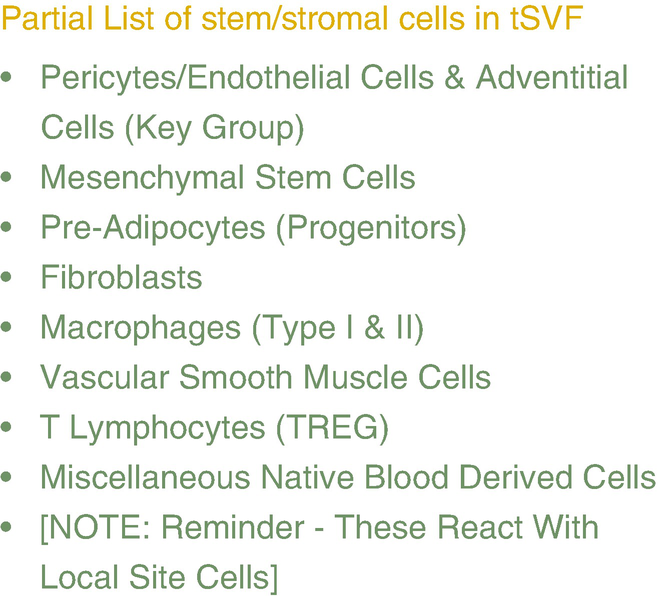
Task: Click the 'Pre-Adipocytes (Progenitors)' text
Action: pos(253,228)
